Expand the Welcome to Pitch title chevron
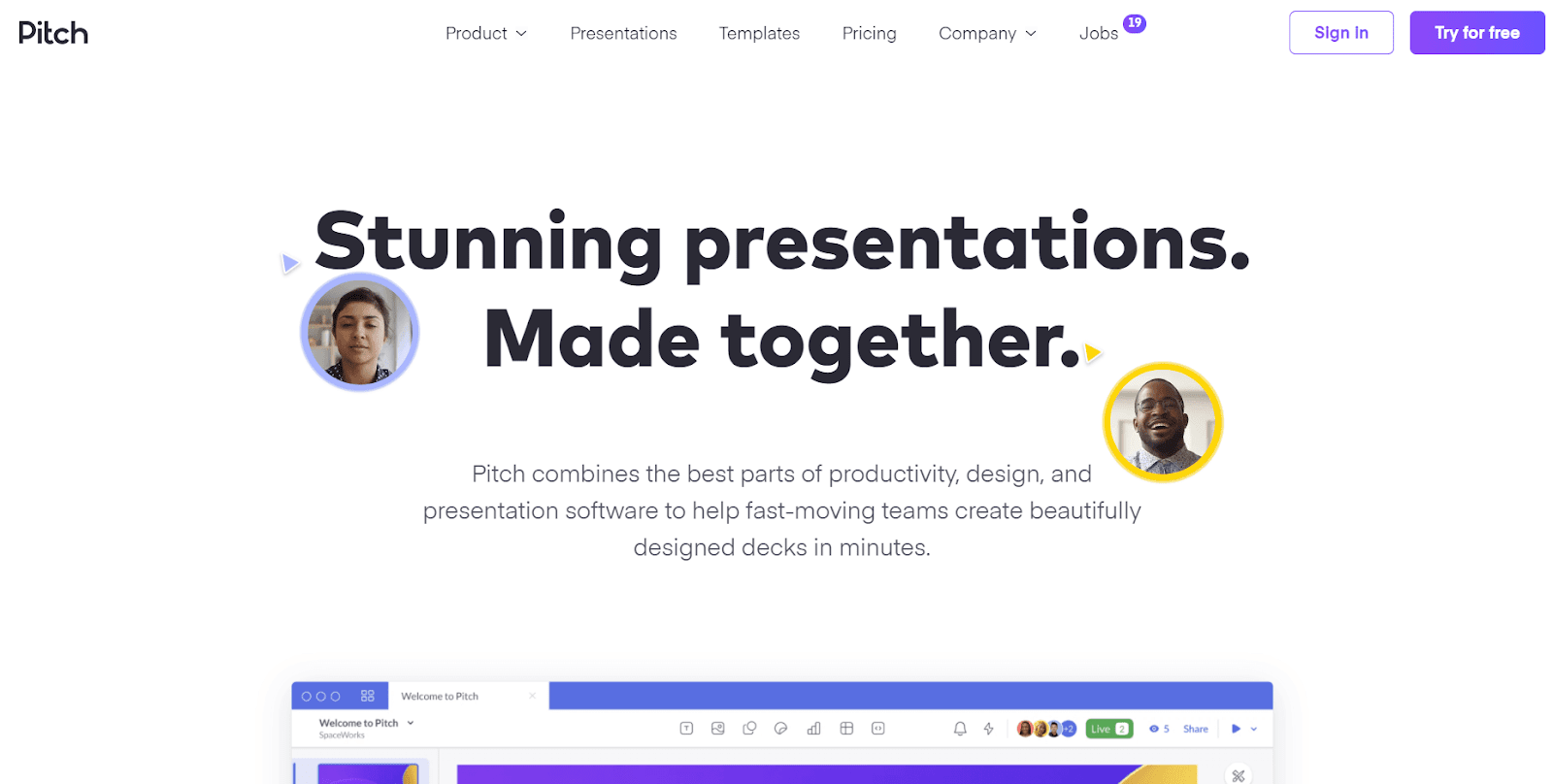Screen dimensions: 1553x784 411,723
